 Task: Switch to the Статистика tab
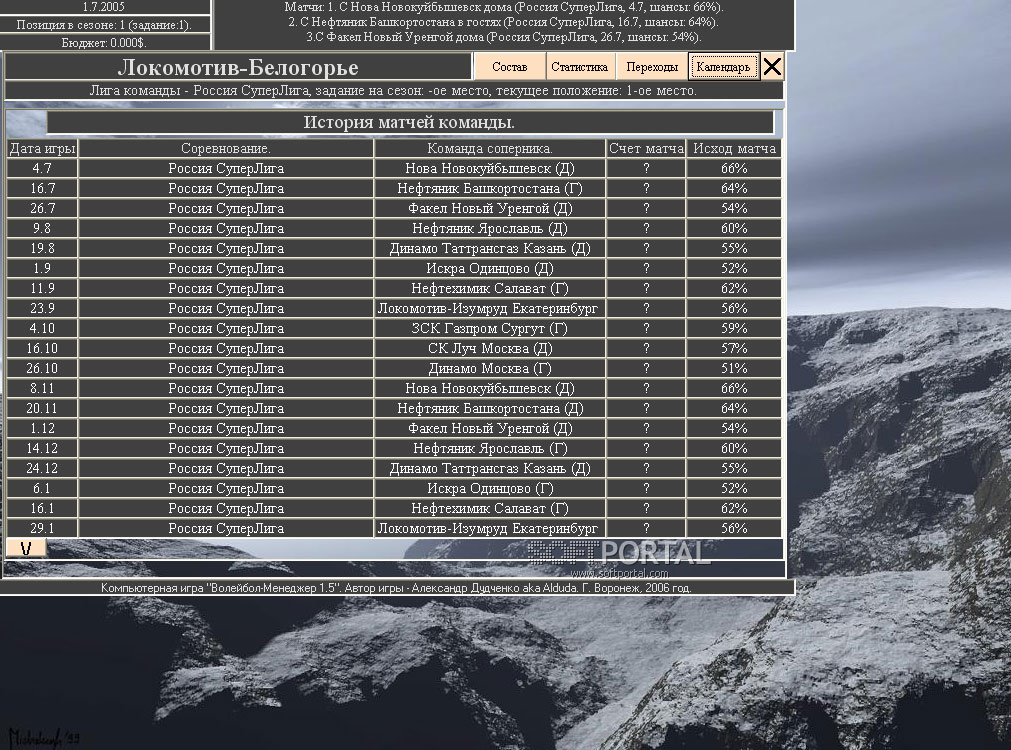579,67
